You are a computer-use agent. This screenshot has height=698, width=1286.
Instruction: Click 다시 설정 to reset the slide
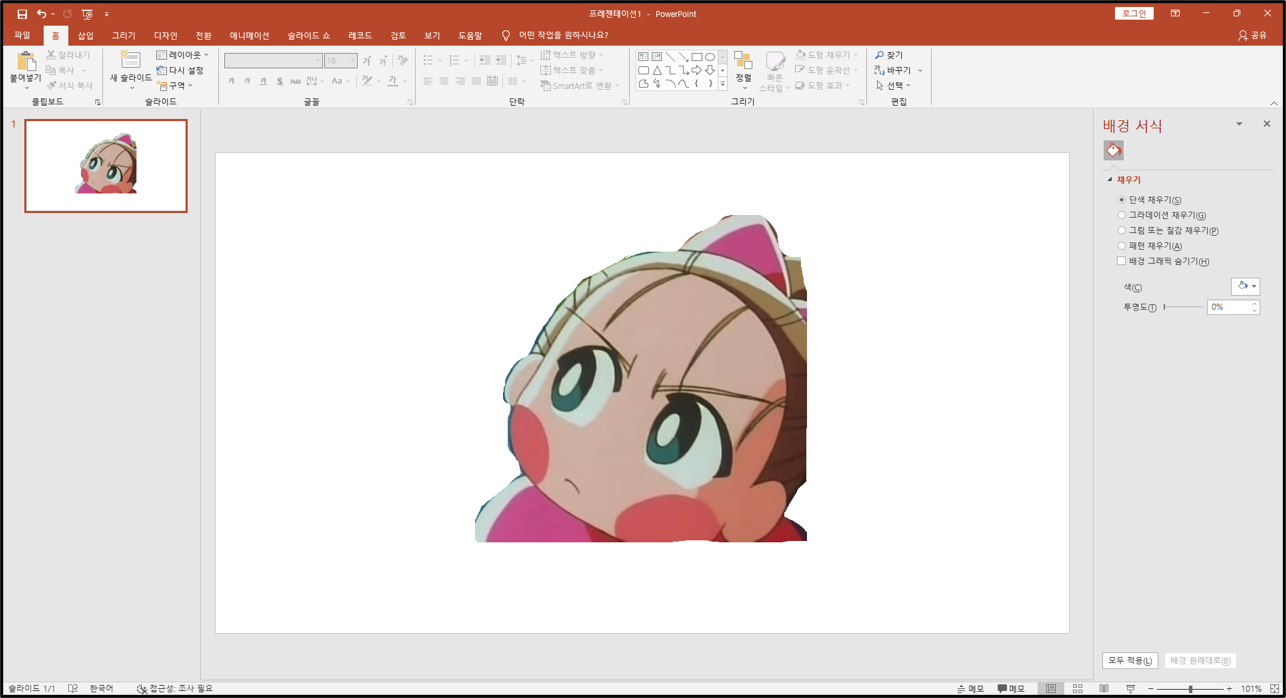tap(180, 70)
